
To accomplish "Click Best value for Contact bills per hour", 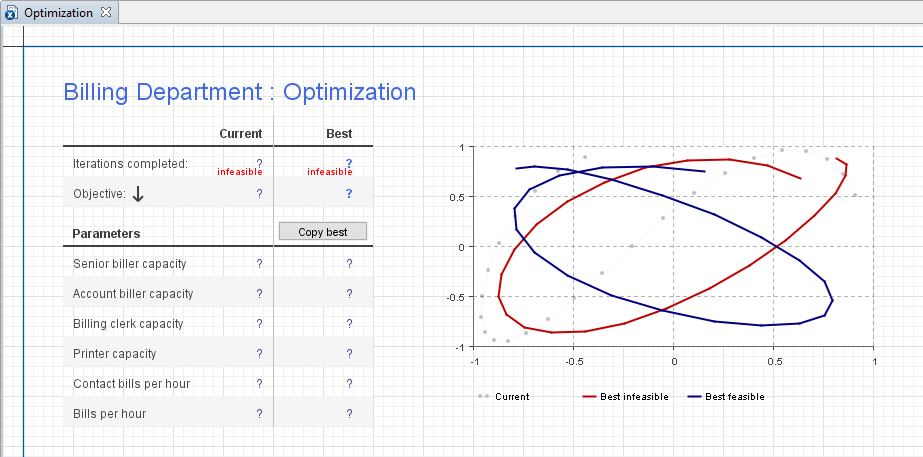I will click(349, 384).
